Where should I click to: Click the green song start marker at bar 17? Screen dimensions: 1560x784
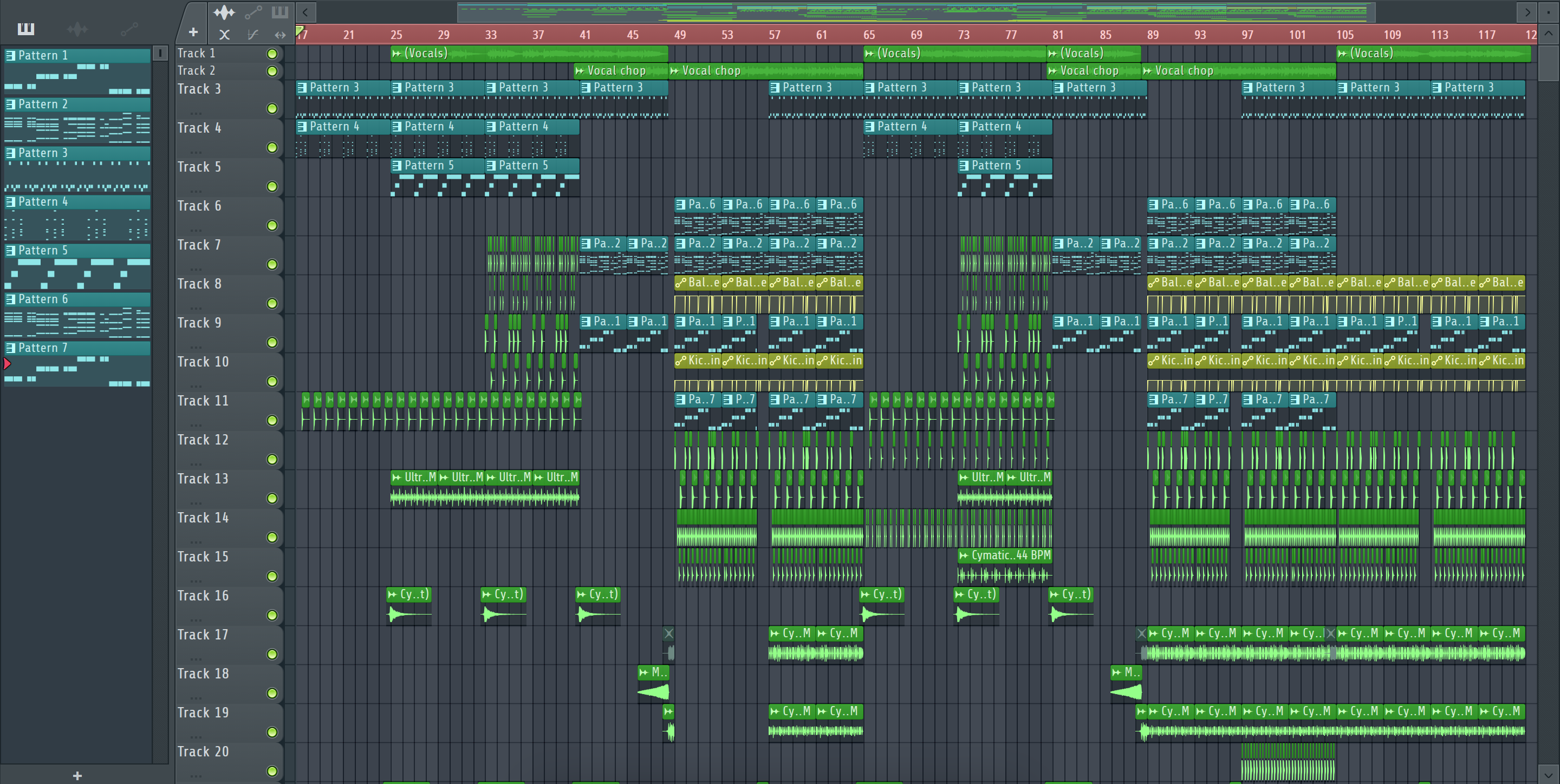pos(299,30)
